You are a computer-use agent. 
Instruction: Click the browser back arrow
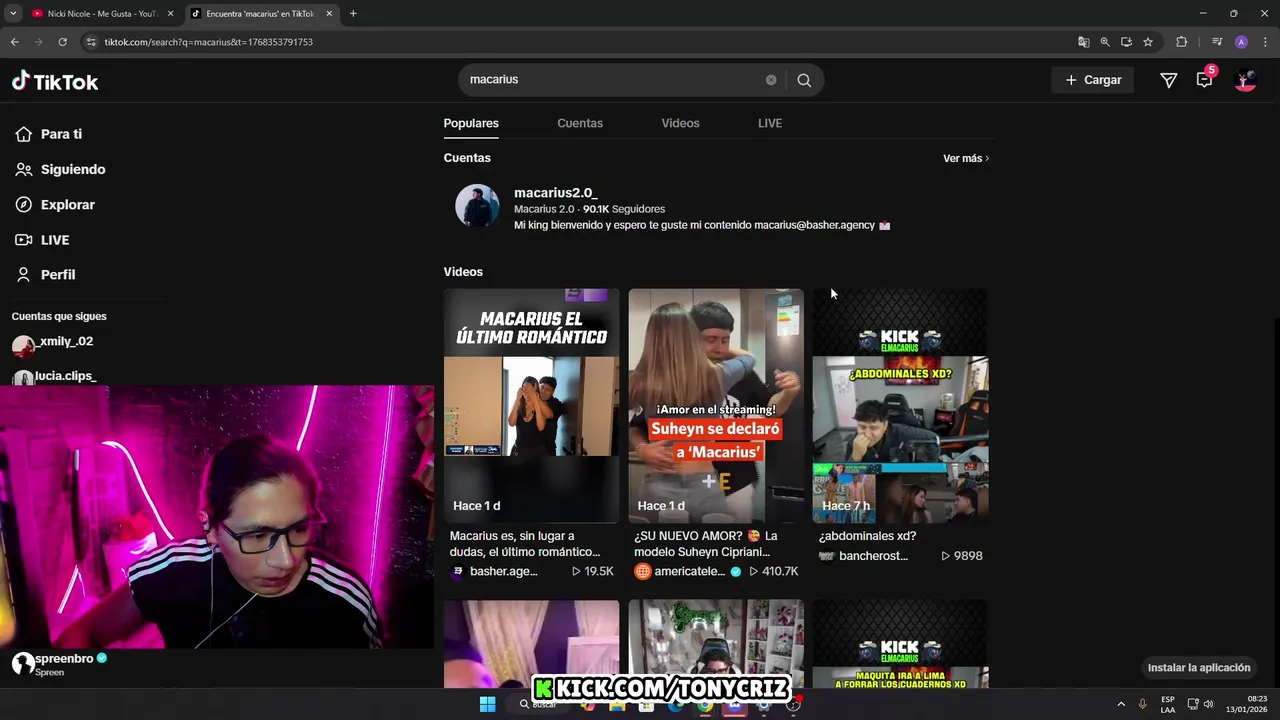tap(14, 42)
